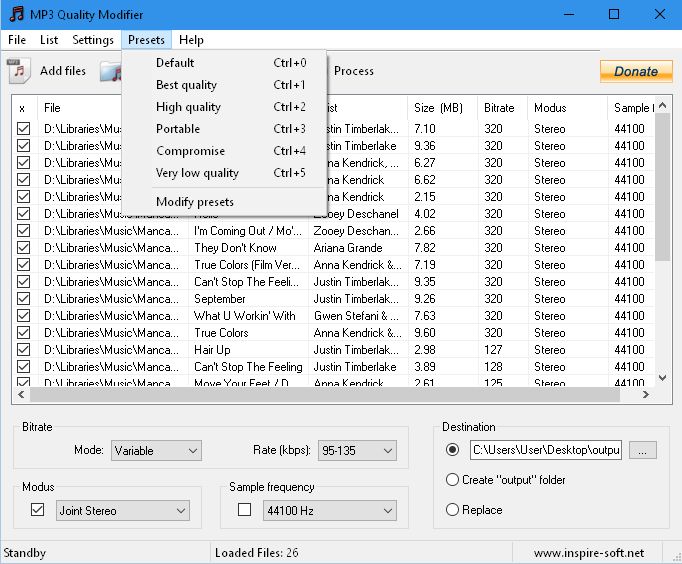This screenshot has width=682, height=564.
Task: Click the browse "..." destination button
Action: (x=643, y=450)
